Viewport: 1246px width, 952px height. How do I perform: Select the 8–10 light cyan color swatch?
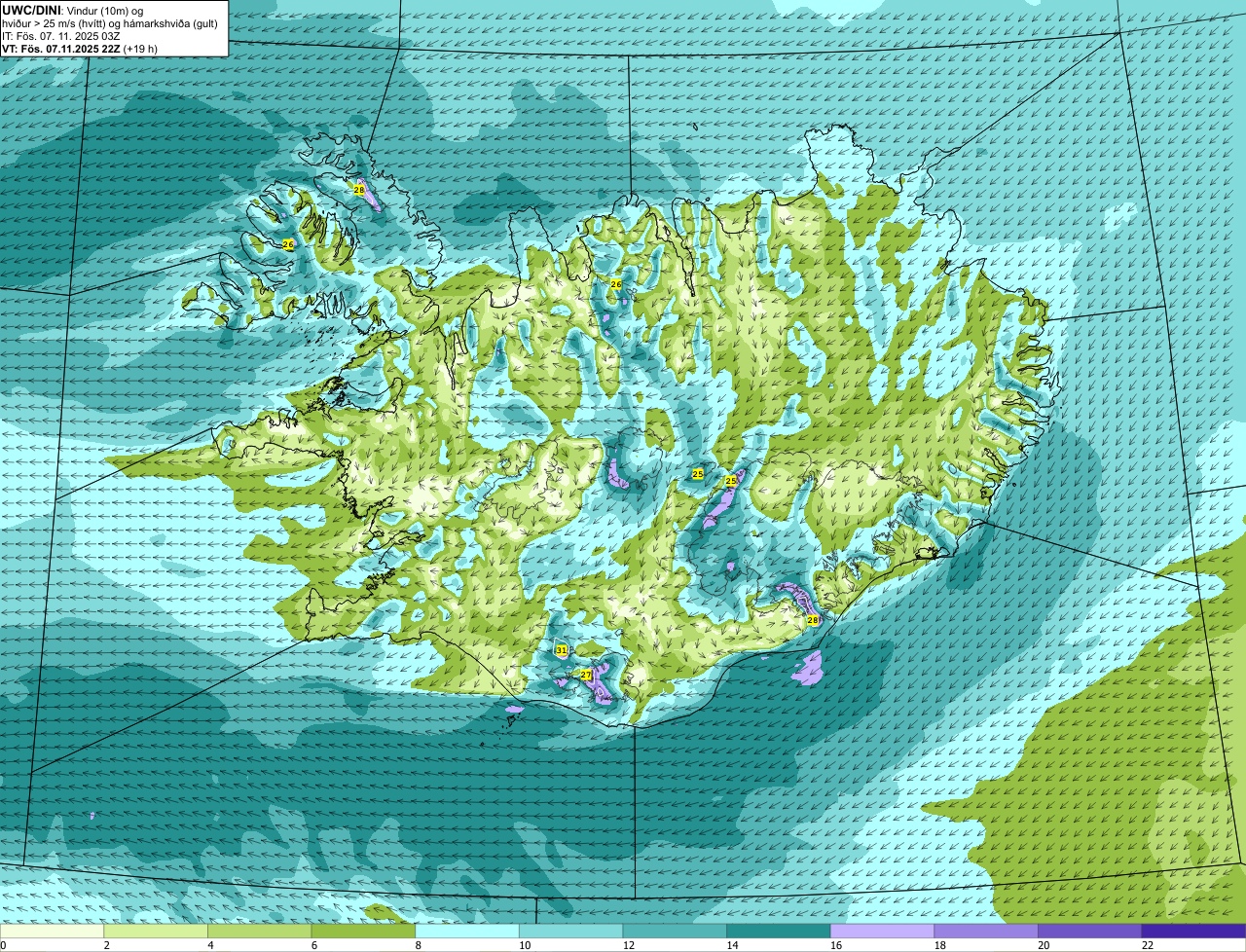(467, 931)
